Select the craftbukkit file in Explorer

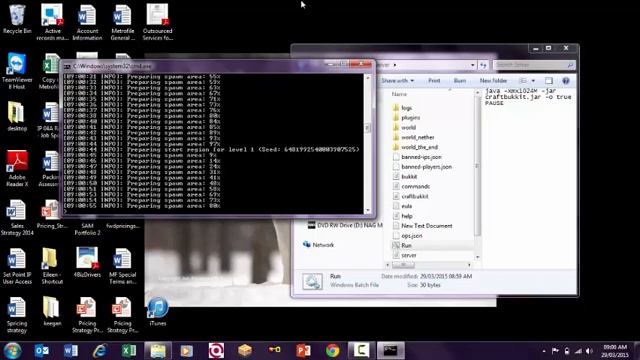click(410, 196)
